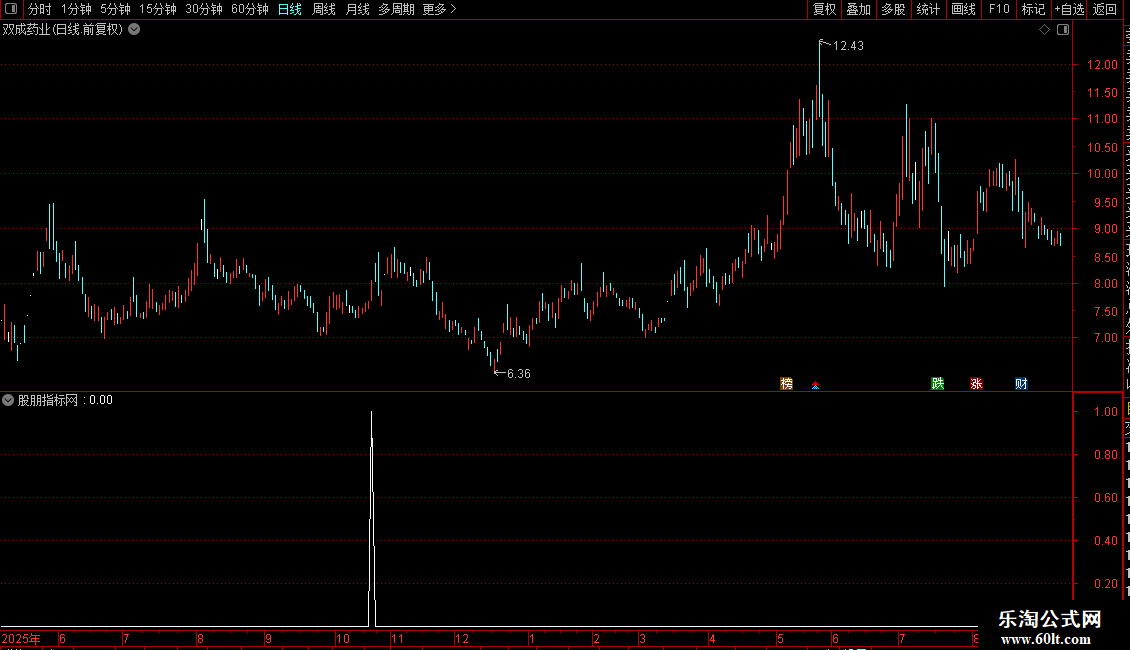1130x650 pixels.
Task: Click the 12.43 high price flag marker
Action: click(x=822, y=43)
